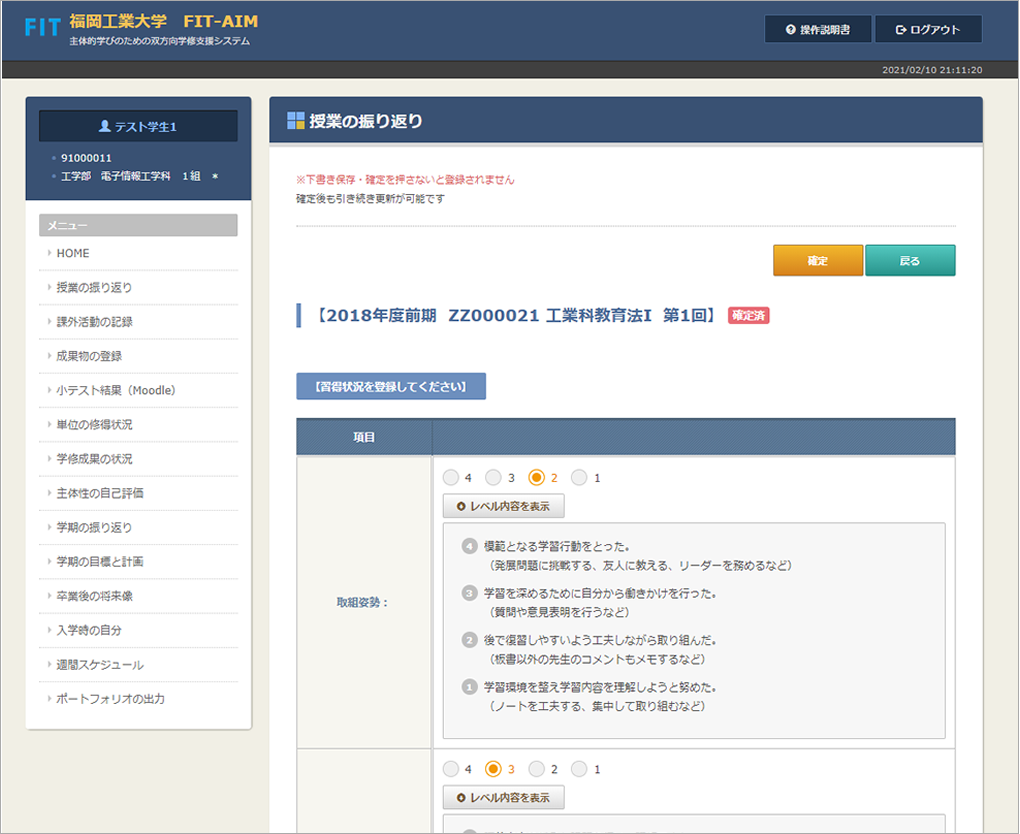The width and height of the screenshot is (1020, 834).
Task: Select rating 4 for 取組姿勢
Action: point(451,478)
